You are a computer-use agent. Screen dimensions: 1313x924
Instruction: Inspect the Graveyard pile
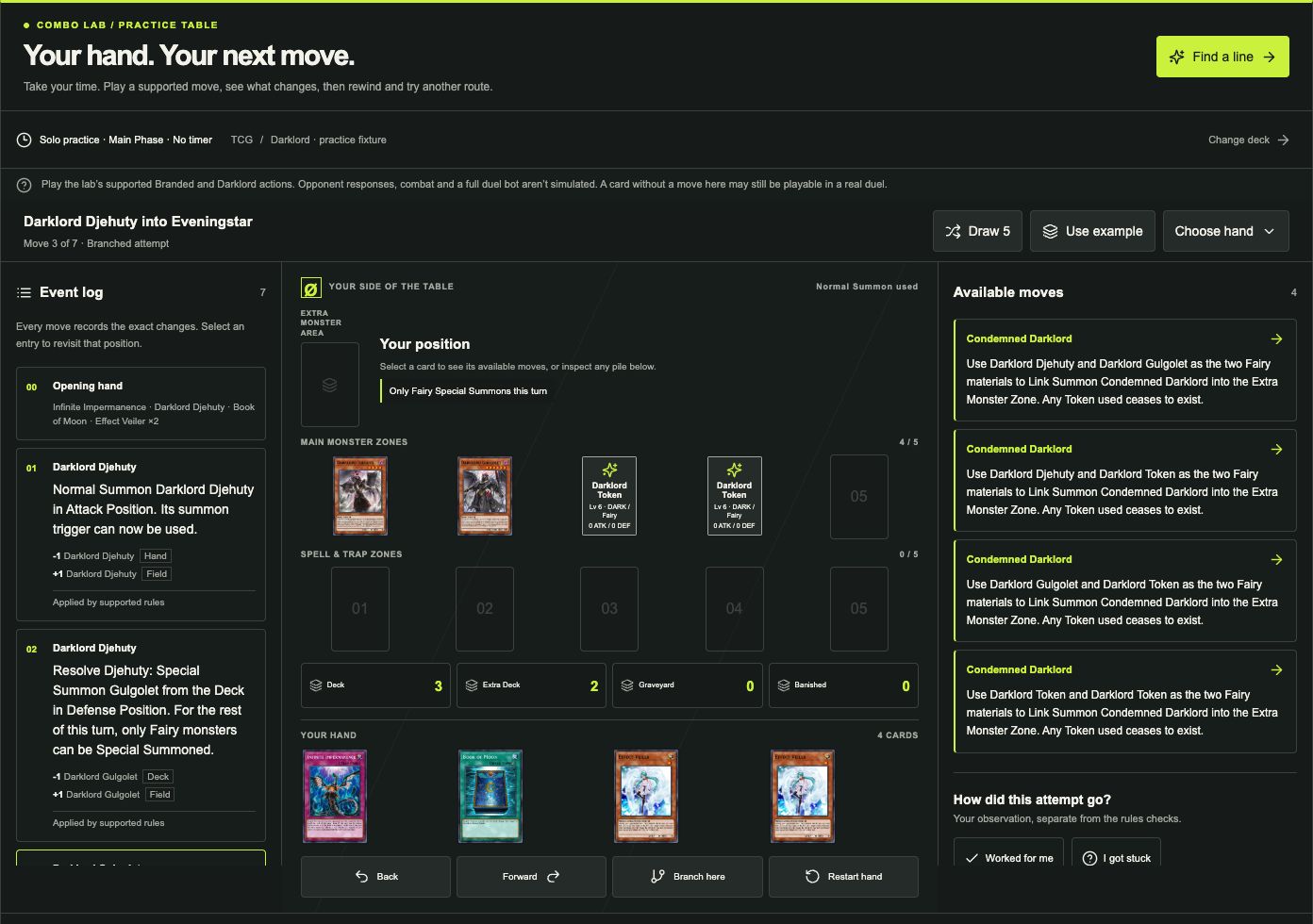point(687,685)
